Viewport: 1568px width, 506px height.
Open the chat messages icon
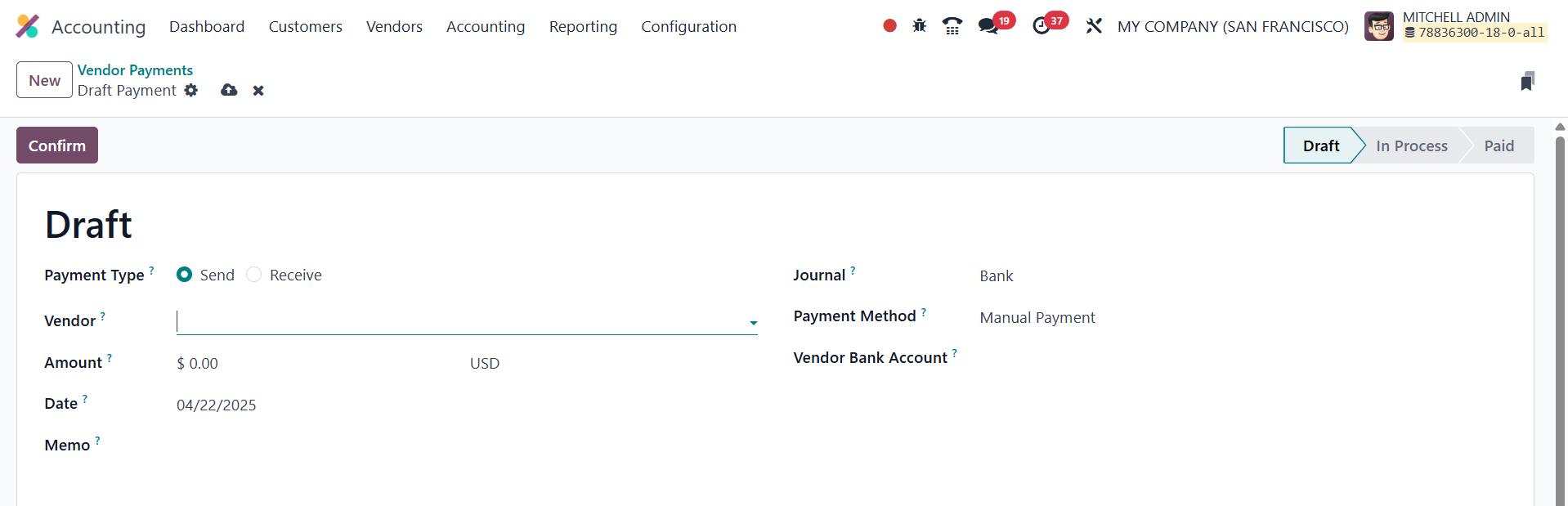[988, 26]
